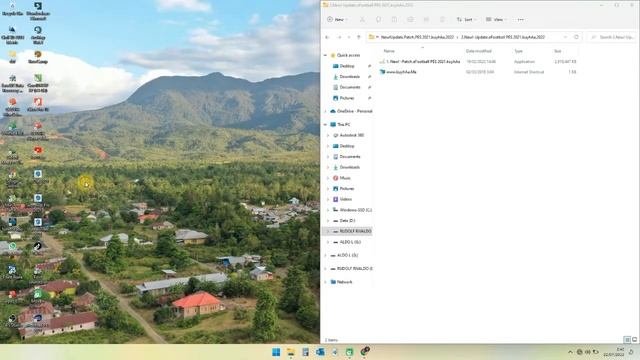640x360 pixels.
Task: Expand the Autodesk 360 node
Action: tap(328, 135)
